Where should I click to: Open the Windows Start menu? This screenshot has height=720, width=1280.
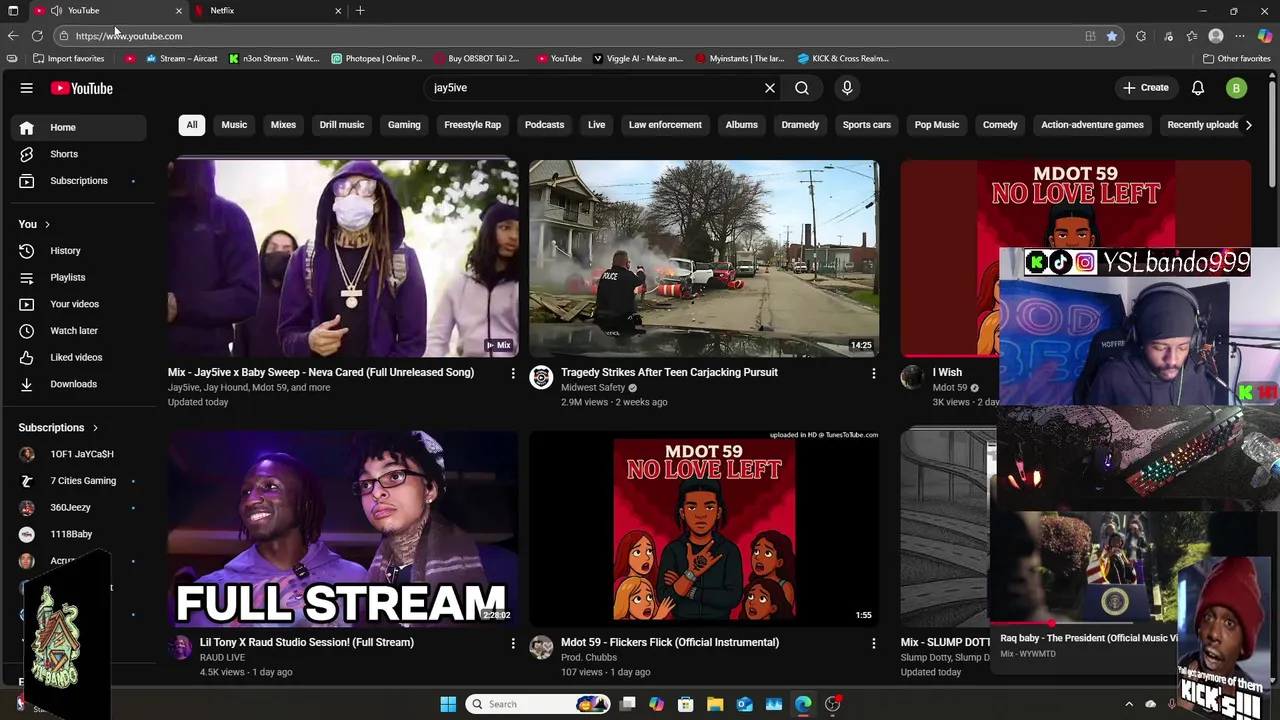[448, 704]
